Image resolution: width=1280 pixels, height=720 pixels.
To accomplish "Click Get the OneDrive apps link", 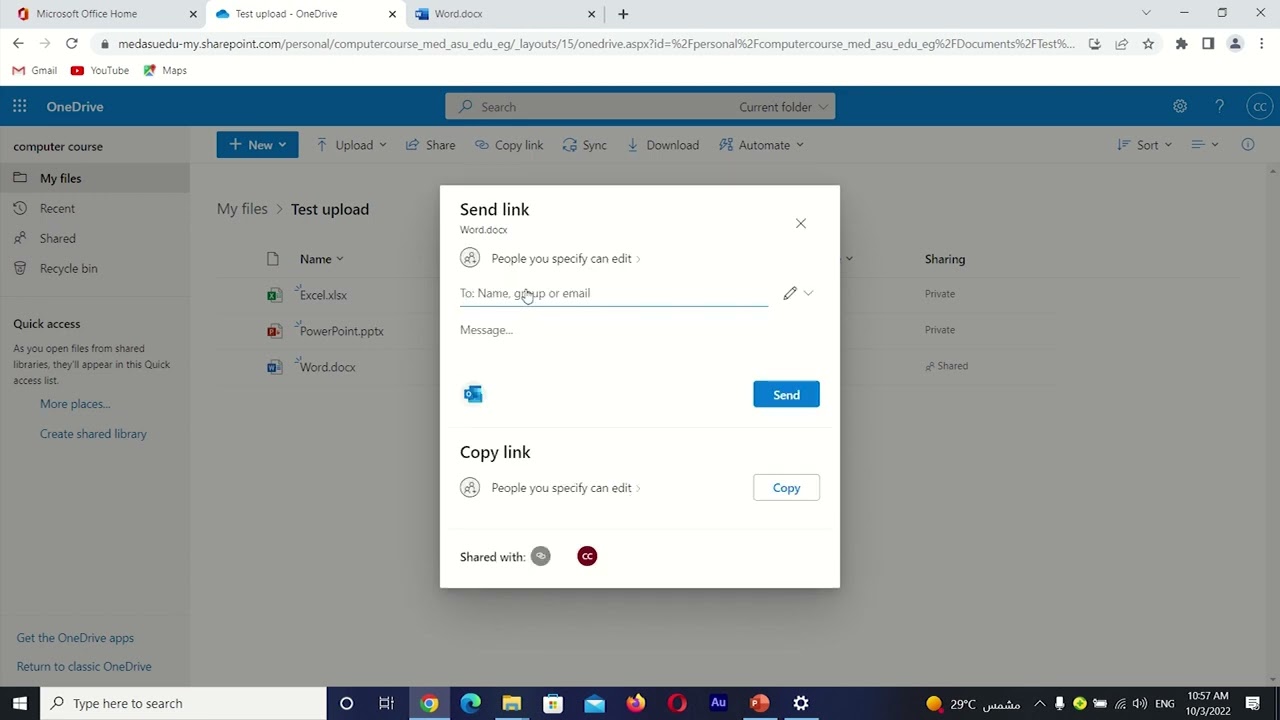I will (75, 638).
